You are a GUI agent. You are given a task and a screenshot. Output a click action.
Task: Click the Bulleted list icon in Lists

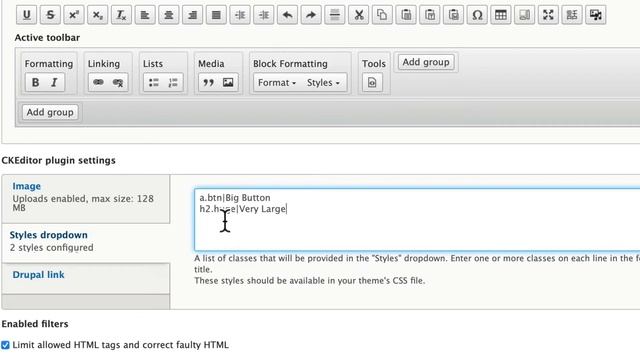(x=153, y=82)
